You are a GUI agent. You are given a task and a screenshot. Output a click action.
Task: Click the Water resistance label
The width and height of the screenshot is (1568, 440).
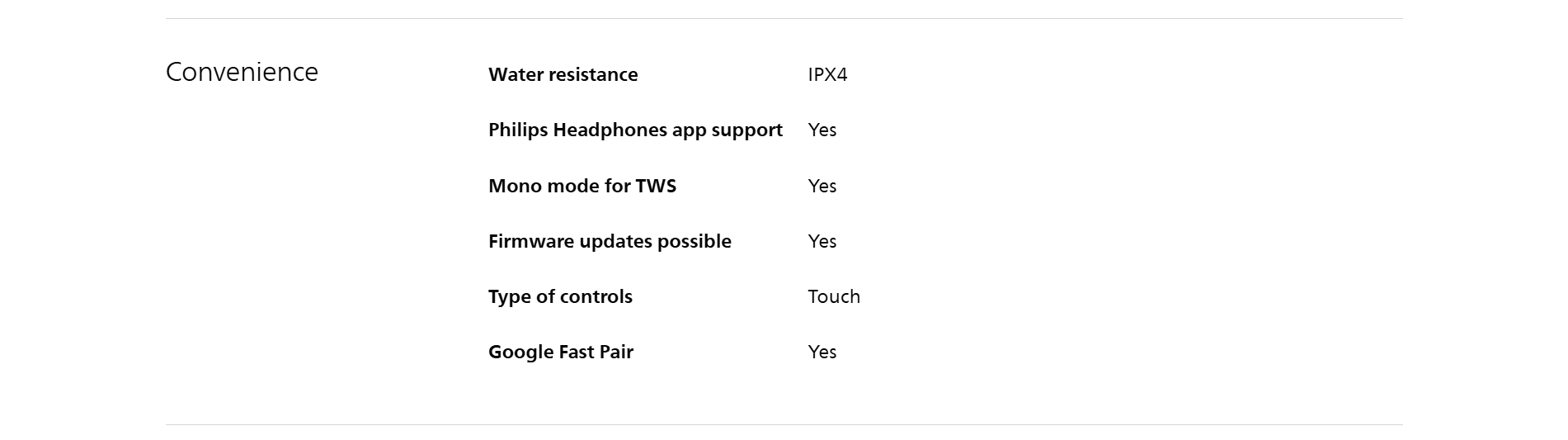point(563,74)
